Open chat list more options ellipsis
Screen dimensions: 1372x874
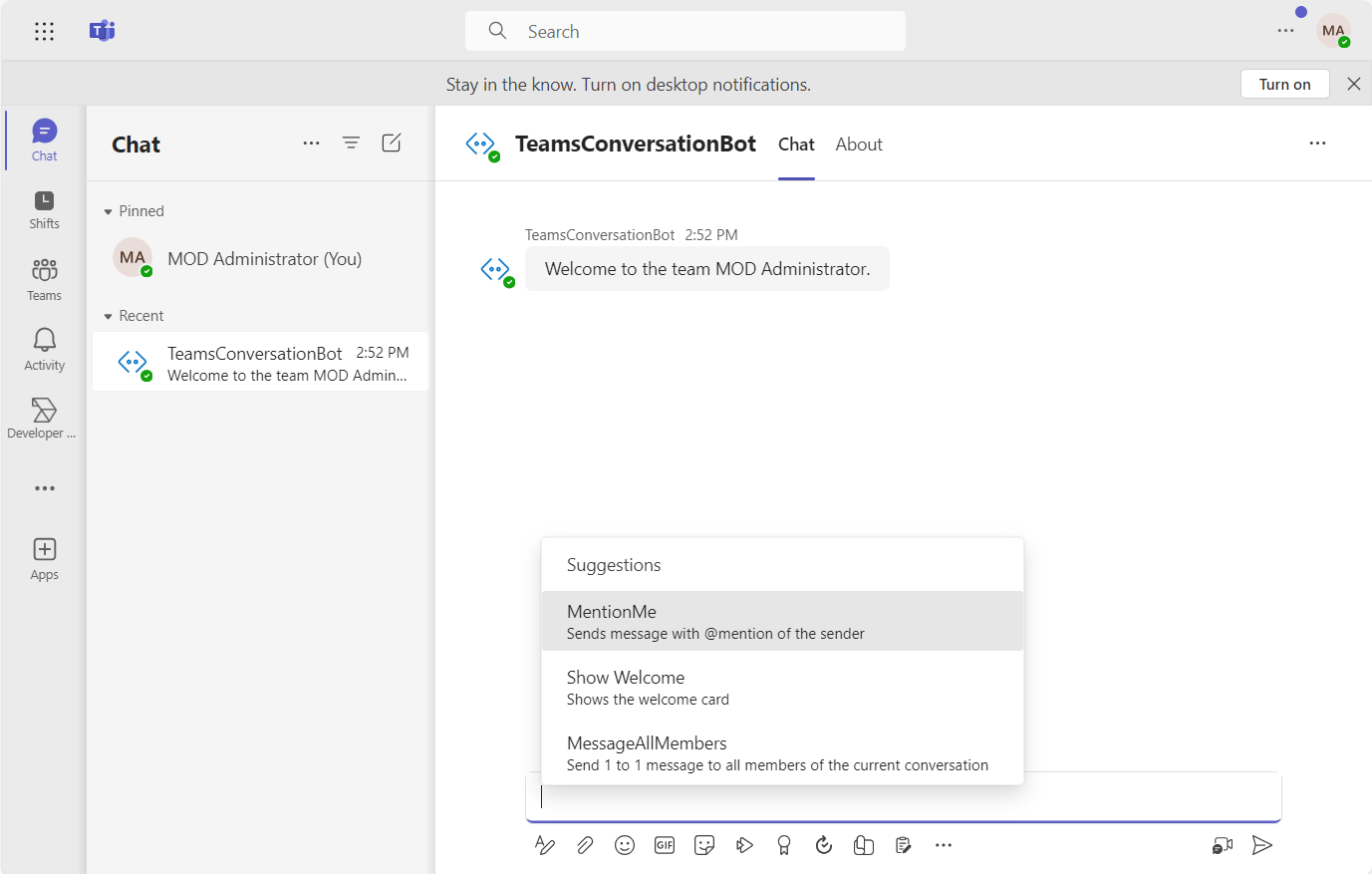pos(312,144)
